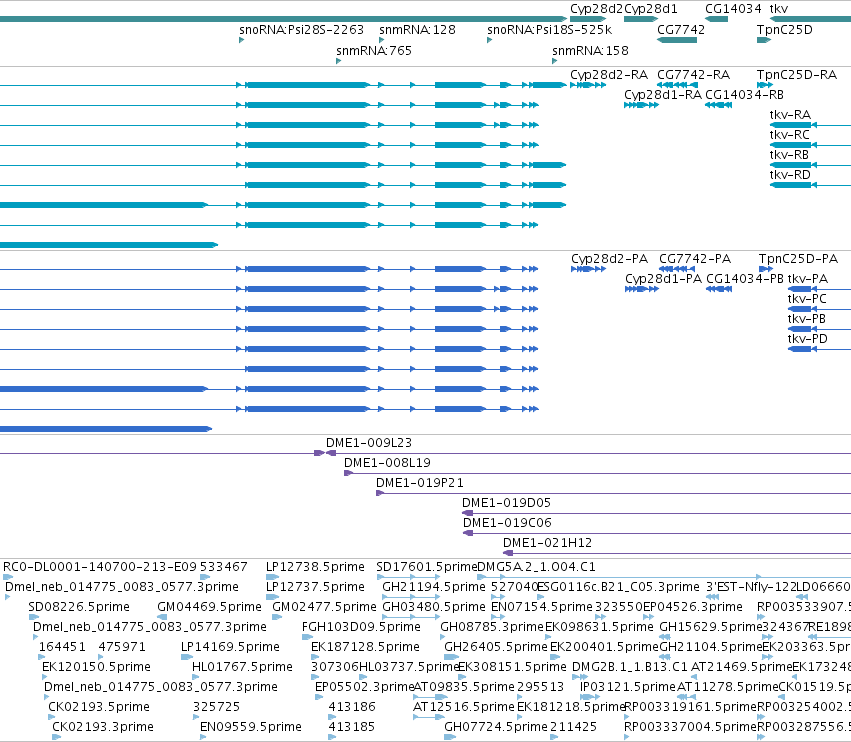This screenshot has height=742, width=851.
Task: Open the tkv-RB transcript label
Action: pos(789,155)
